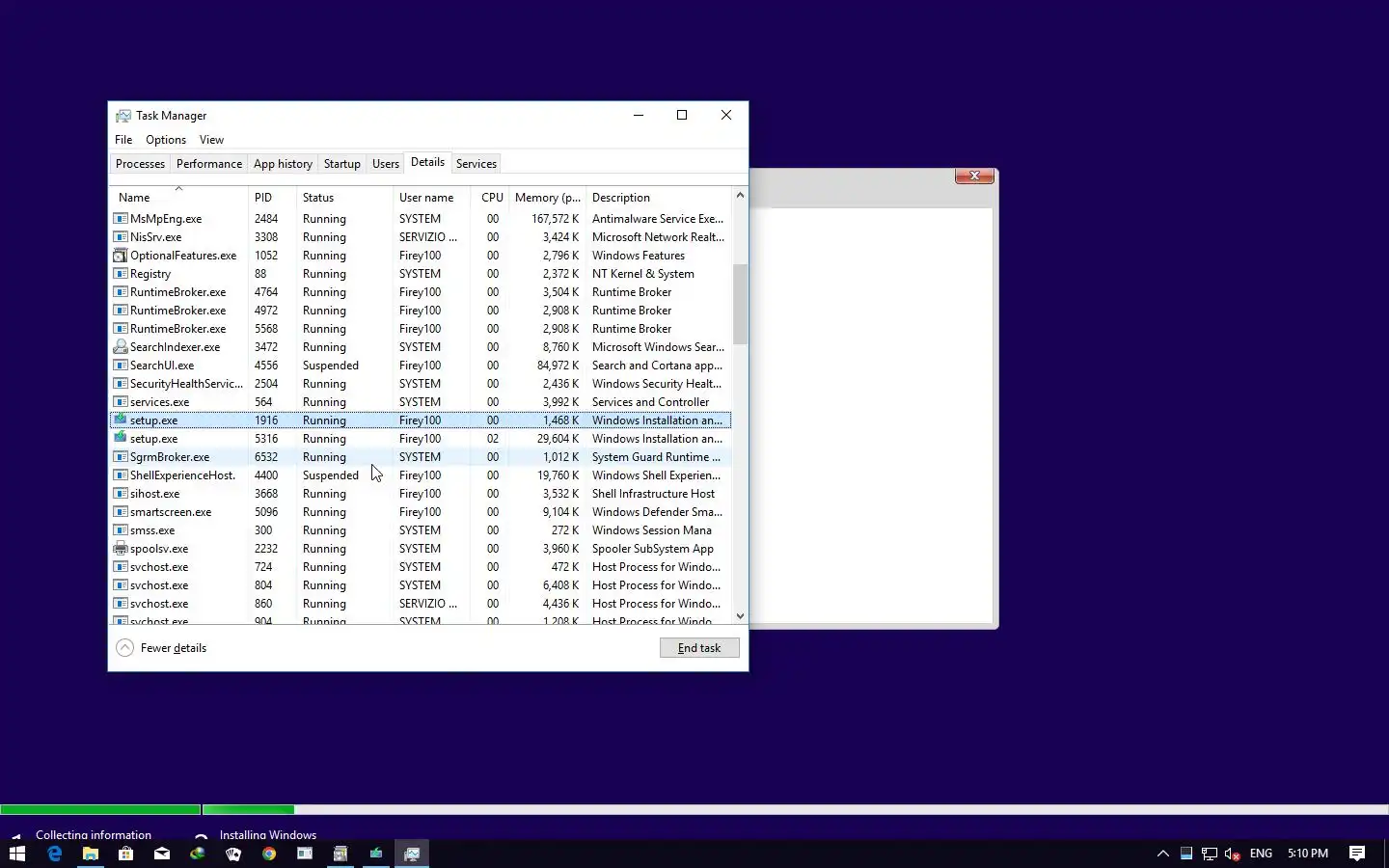Switch to the Users tab
The image size is (1389, 868).
click(386, 164)
